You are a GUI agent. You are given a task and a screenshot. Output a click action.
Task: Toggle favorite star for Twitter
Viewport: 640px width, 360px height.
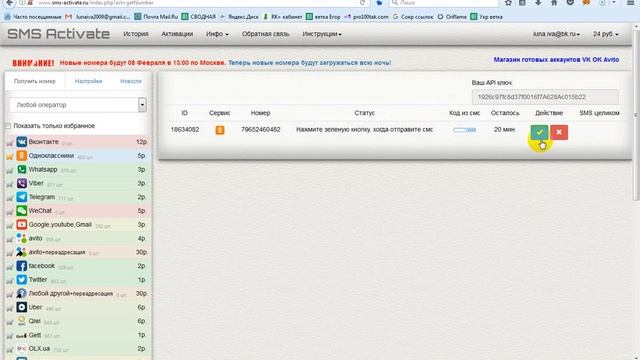click(9, 280)
